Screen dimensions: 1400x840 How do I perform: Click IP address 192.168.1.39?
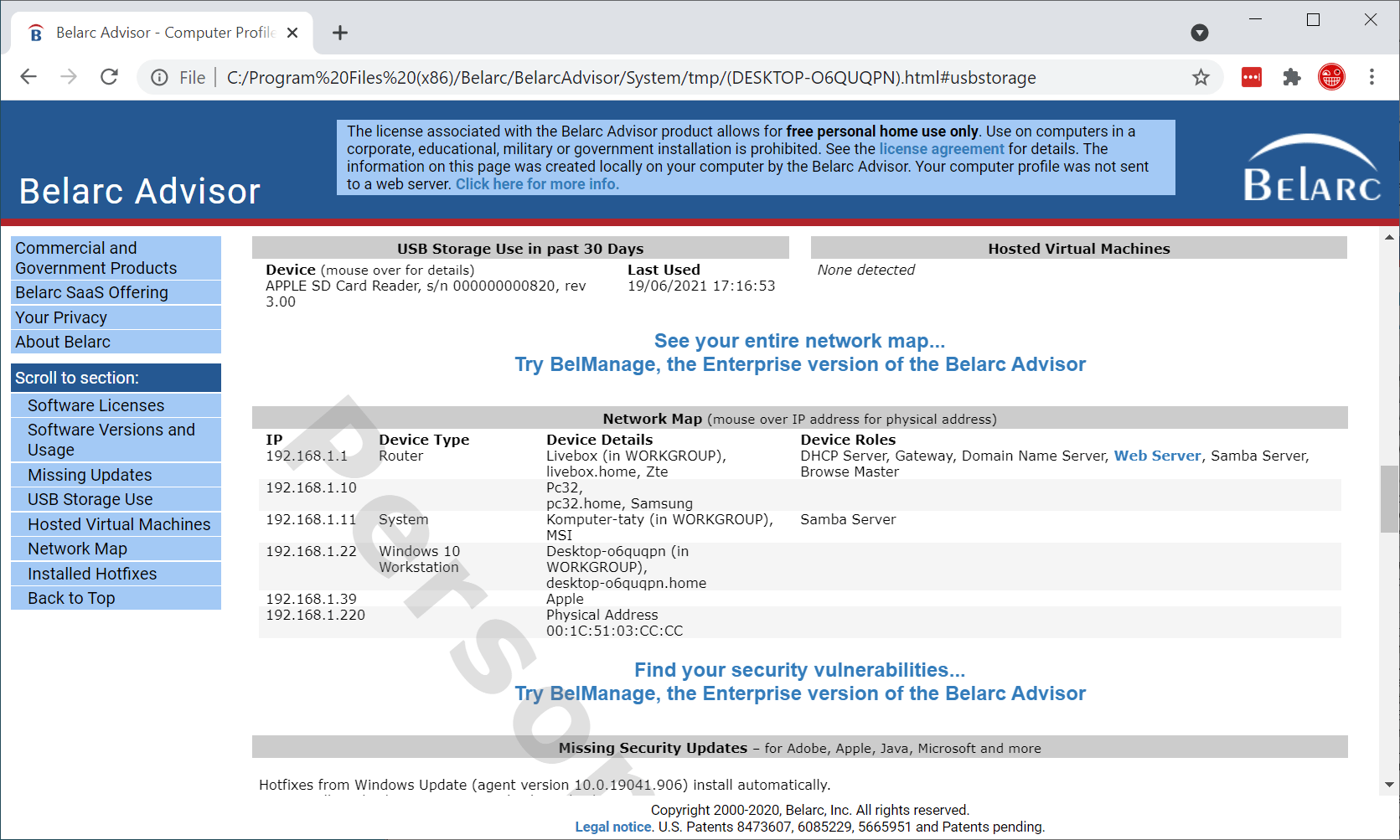pos(311,599)
